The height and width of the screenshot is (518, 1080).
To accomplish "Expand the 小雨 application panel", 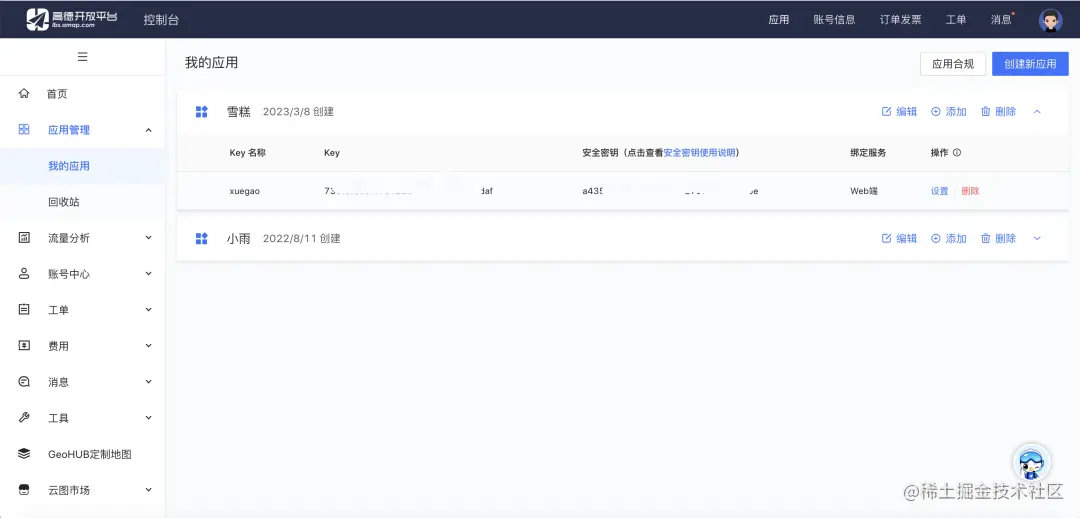I will point(1037,238).
